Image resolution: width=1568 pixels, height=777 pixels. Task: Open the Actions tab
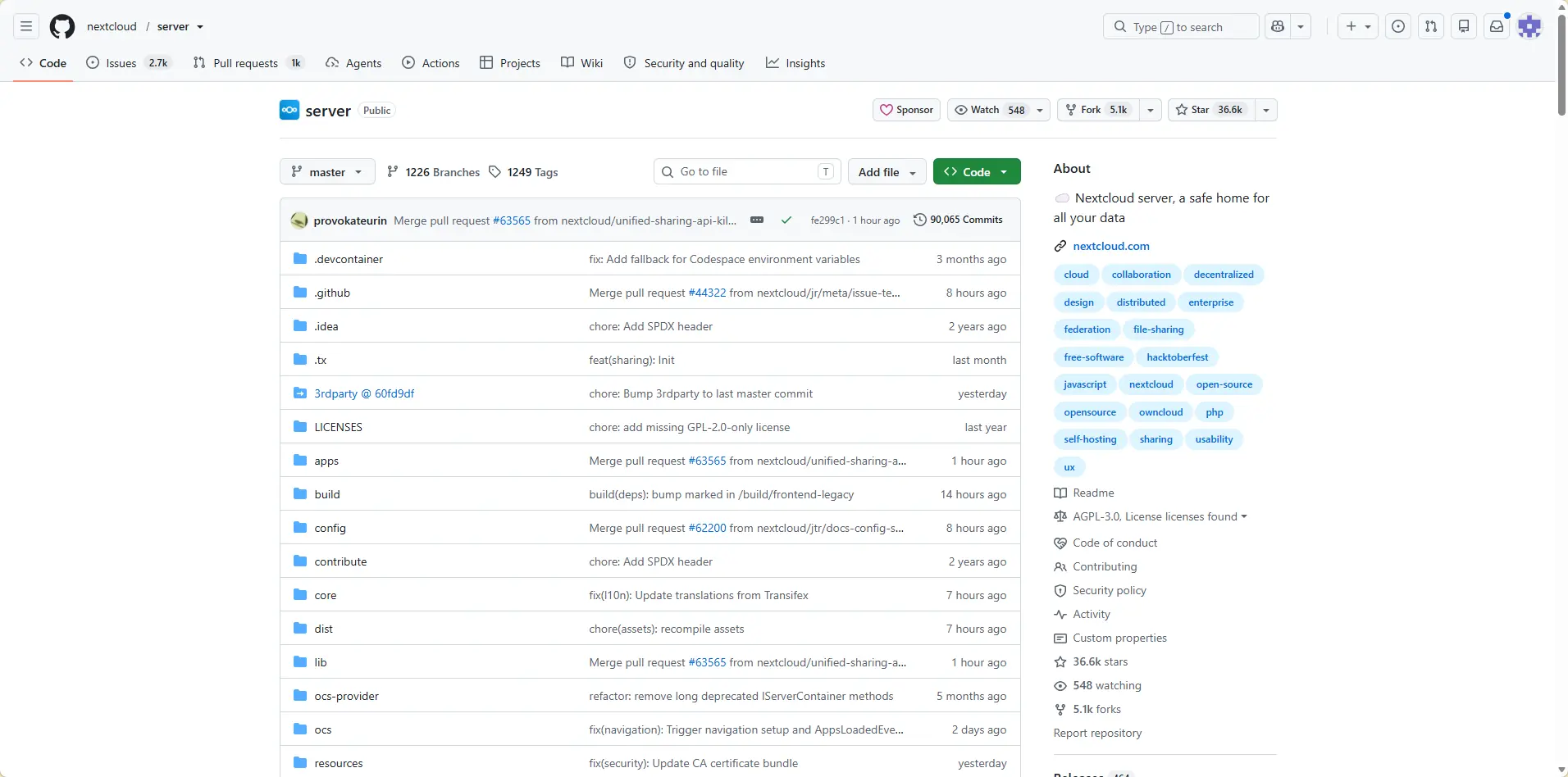[431, 63]
